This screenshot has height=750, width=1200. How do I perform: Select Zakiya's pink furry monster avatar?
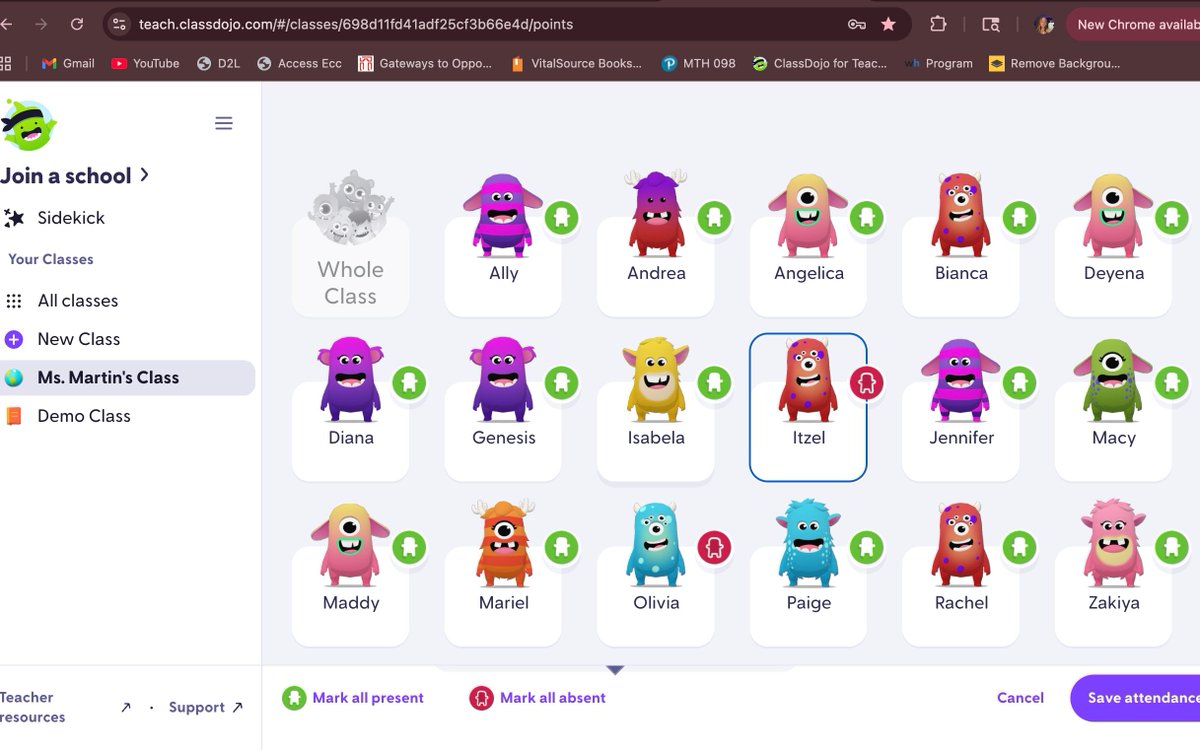(x=1113, y=544)
